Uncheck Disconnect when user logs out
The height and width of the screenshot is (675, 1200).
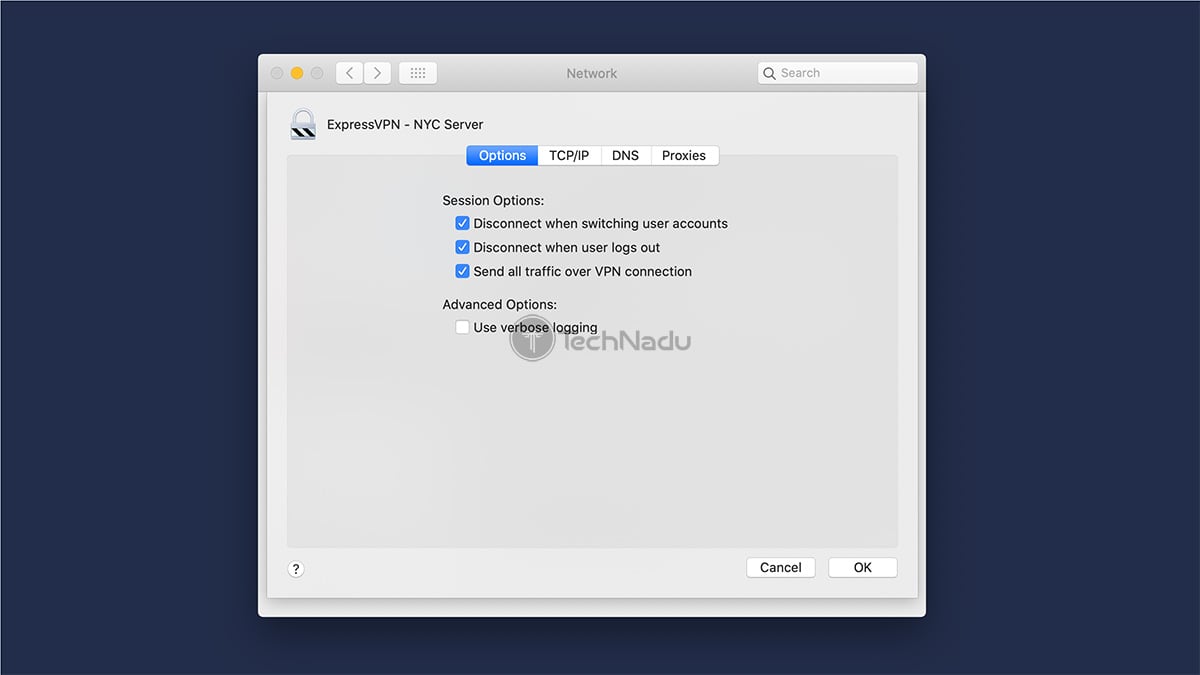pyautogui.click(x=462, y=247)
